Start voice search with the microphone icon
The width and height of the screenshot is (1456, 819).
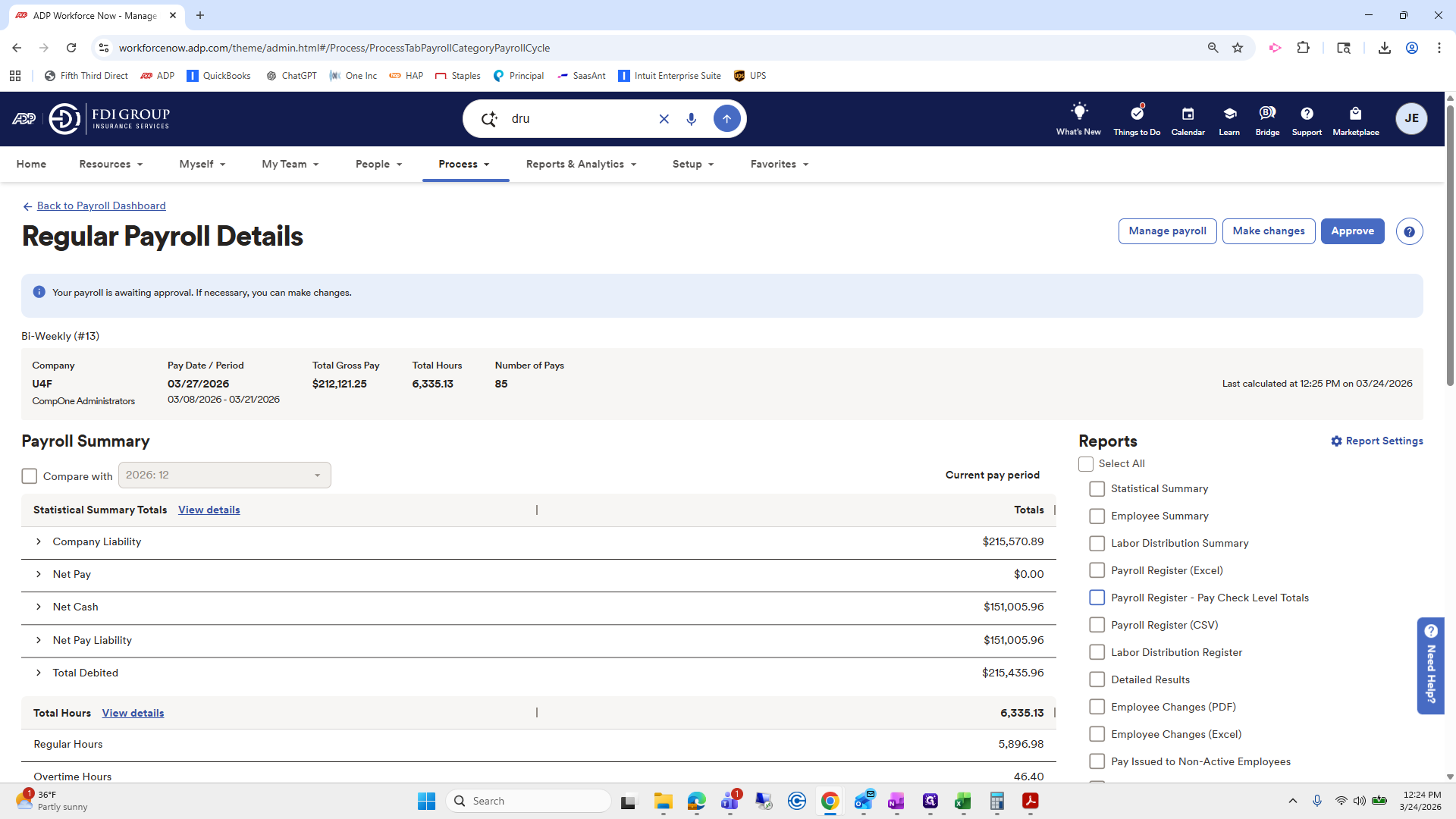[691, 118]
